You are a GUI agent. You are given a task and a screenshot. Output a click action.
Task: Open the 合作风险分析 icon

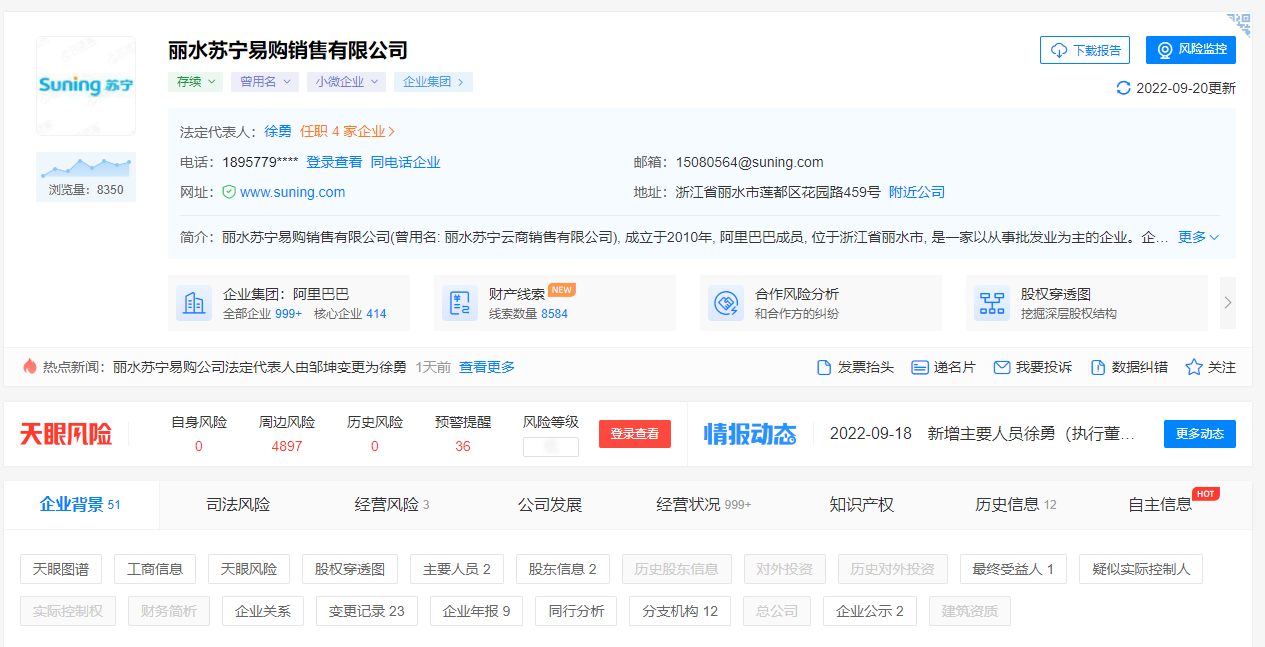pyautogui.click(x=726, y=303)
